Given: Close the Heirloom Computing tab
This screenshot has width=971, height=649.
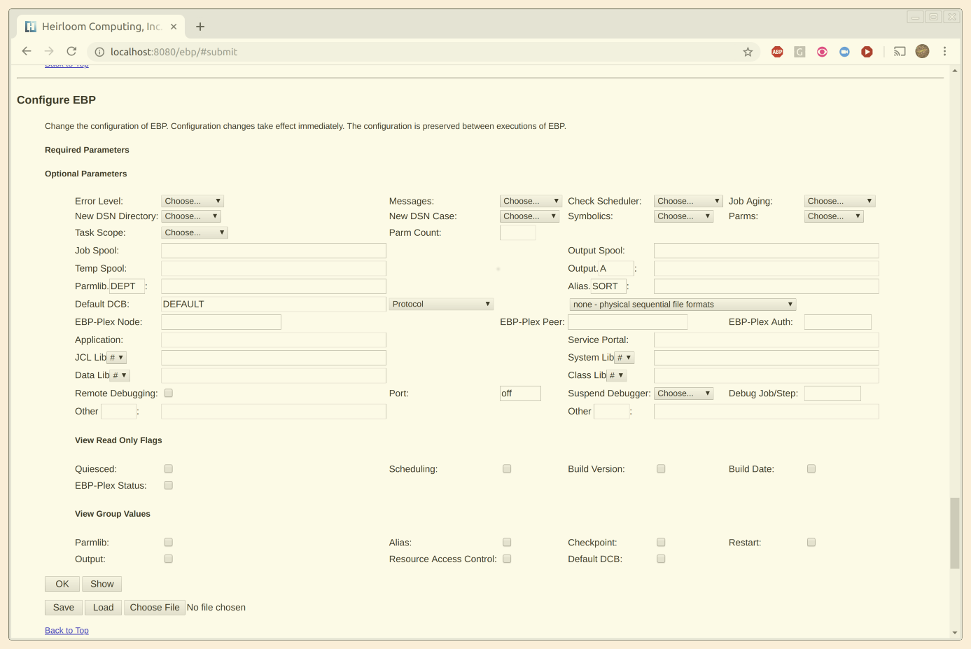Looking at the screenshot, I should (x=173, y=27).
